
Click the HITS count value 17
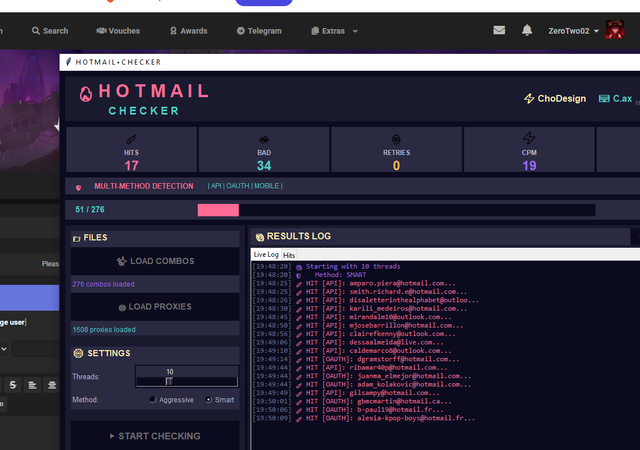[131, 166]
